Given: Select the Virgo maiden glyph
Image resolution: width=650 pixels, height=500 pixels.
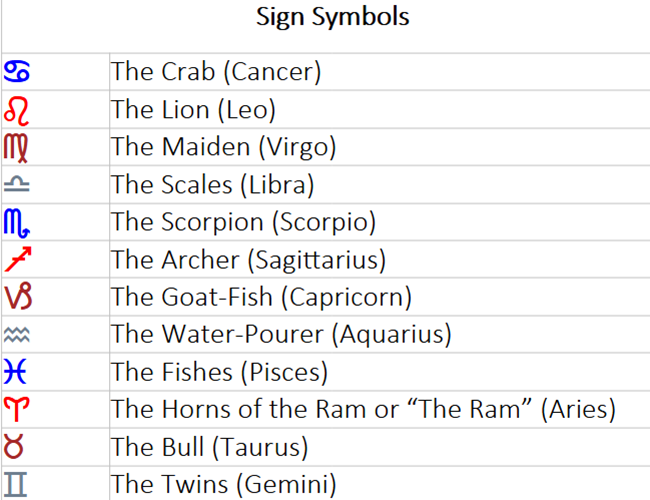Looking at the screenshot, I should click(x=18, y=147).
